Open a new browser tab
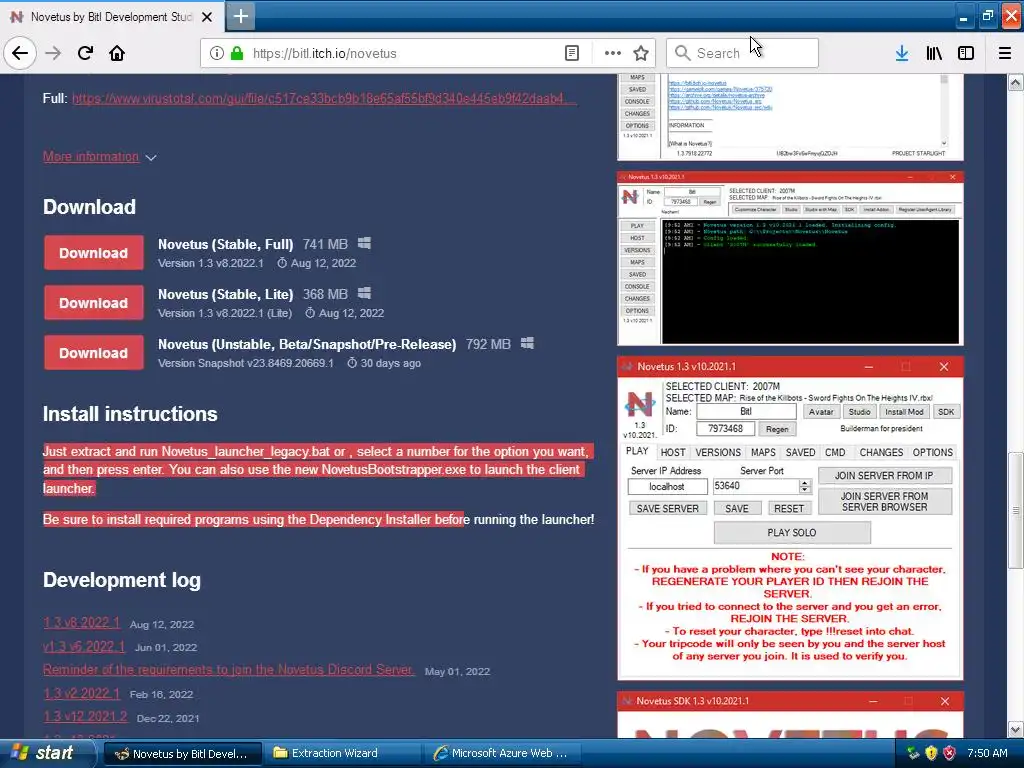Screen dimensions: 1024x768 click(240, 16)
